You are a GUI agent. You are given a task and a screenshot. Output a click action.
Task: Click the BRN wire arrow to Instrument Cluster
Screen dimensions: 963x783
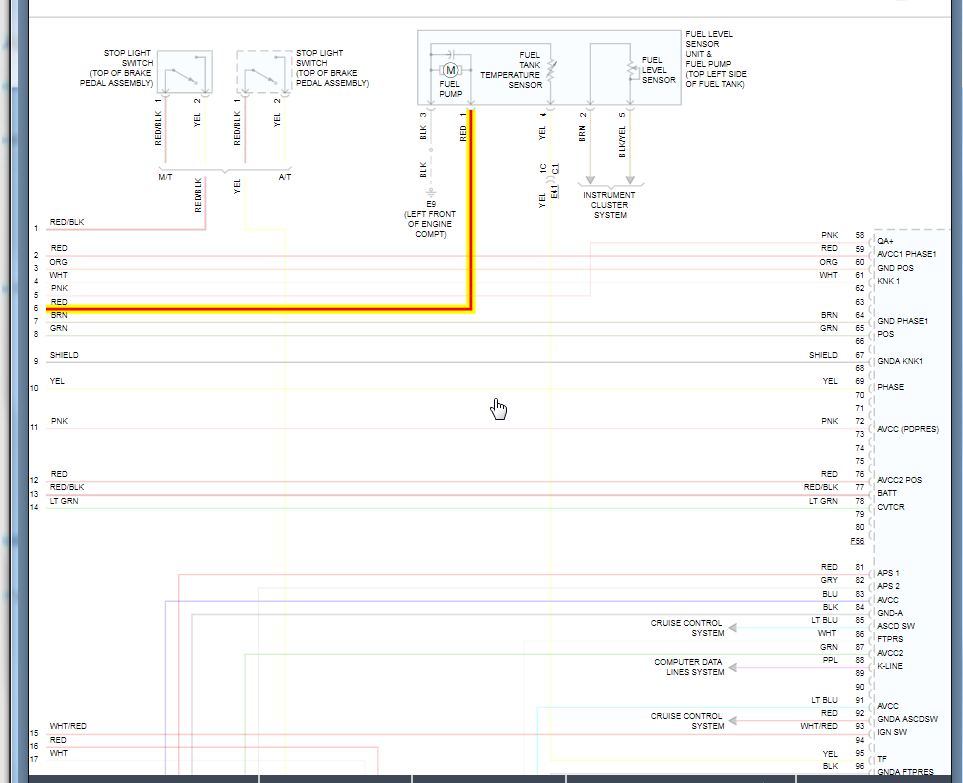pos(590,180)
